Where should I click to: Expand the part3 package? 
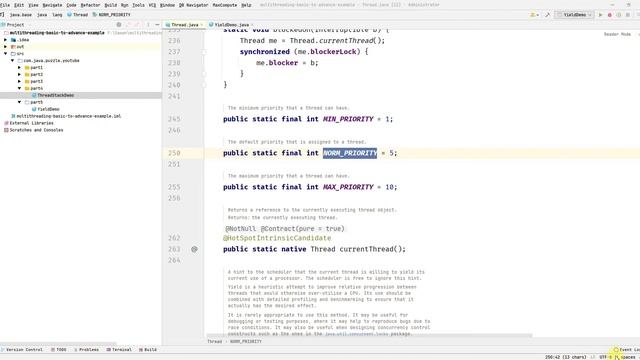(20, 81)
